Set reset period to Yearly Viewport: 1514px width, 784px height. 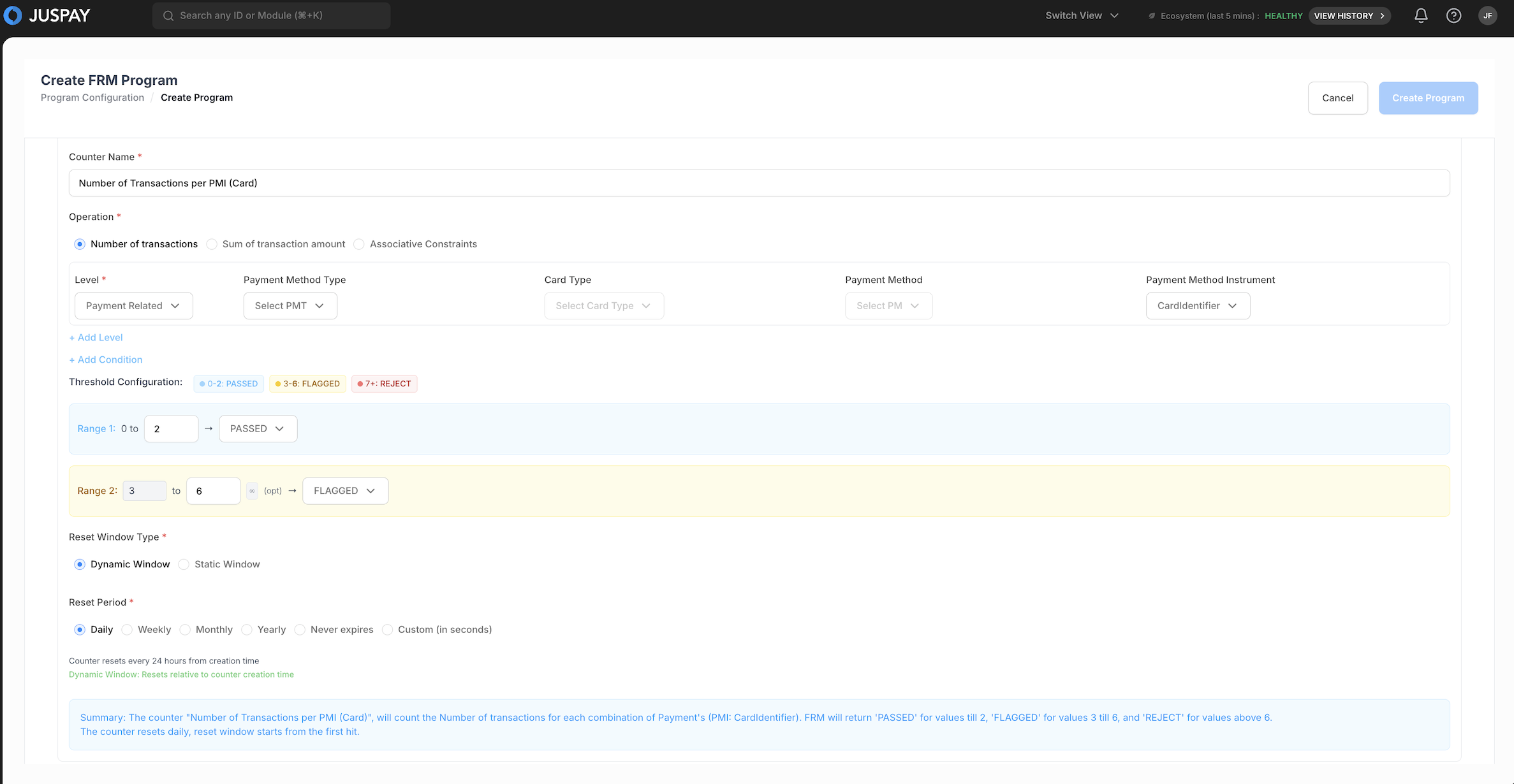click(x=247, y=630)
